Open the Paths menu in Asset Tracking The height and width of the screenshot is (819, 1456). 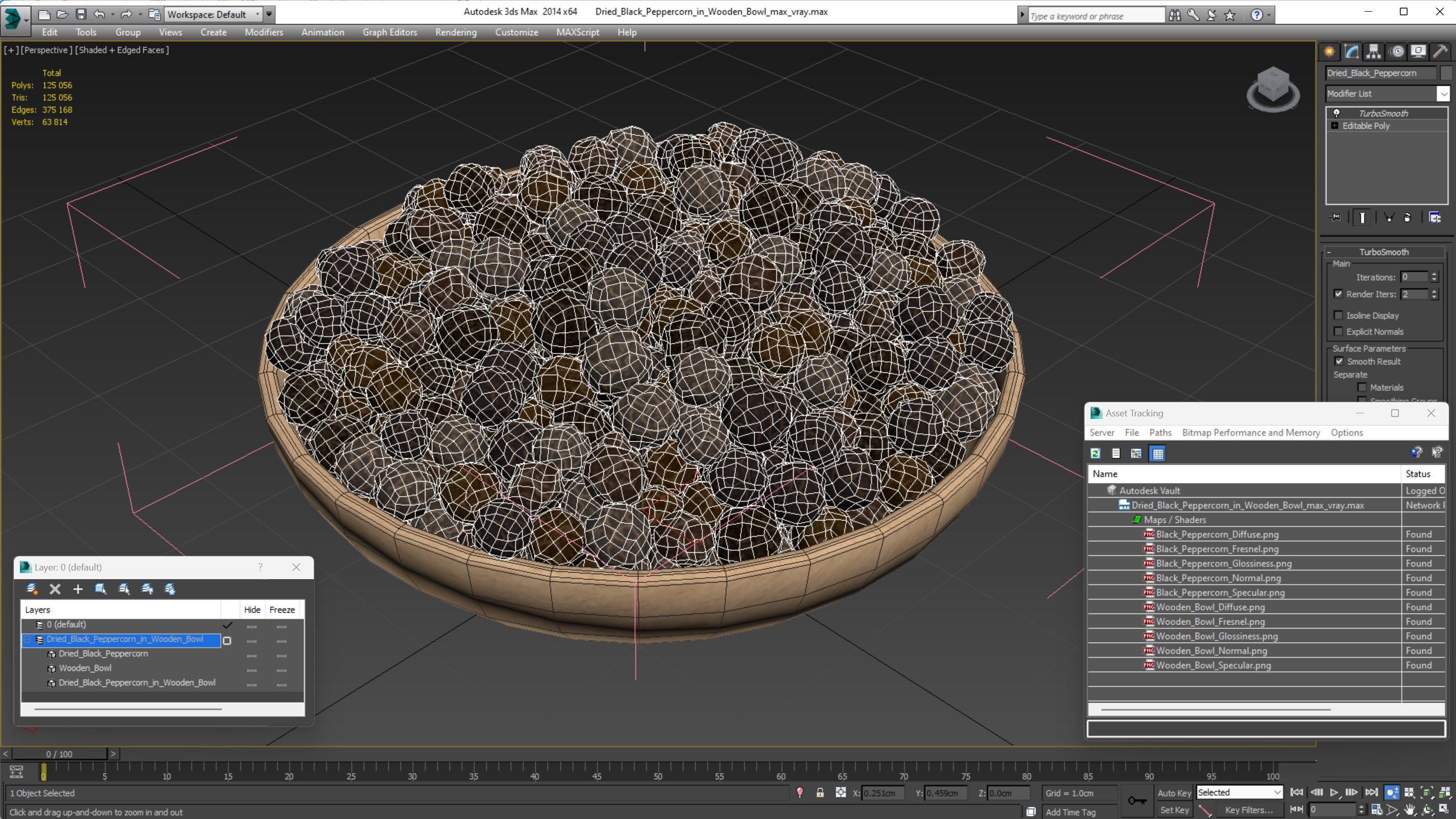tap(1160, 432)
